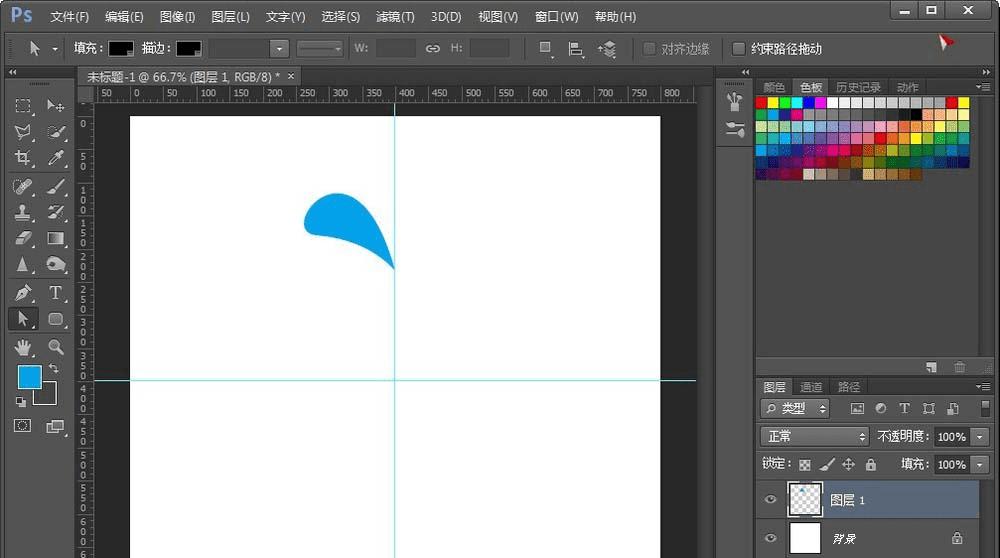Select the Hand tool

click(x=23, y=347)
